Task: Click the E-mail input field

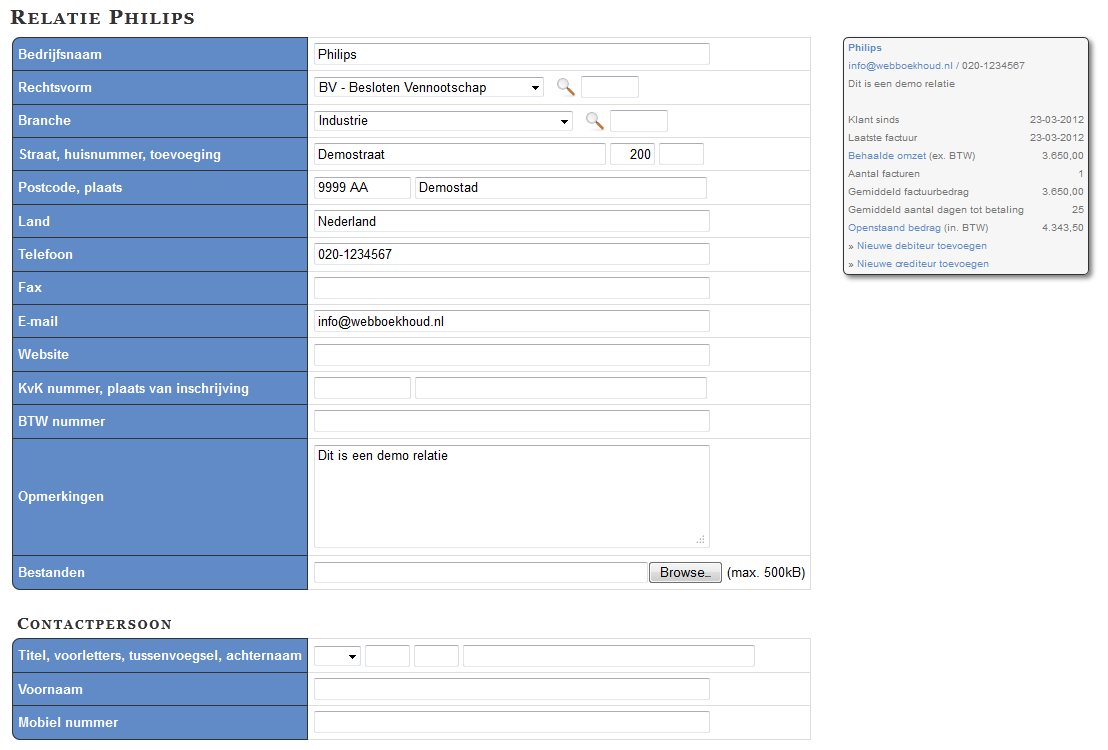Action: coord(512,322)
